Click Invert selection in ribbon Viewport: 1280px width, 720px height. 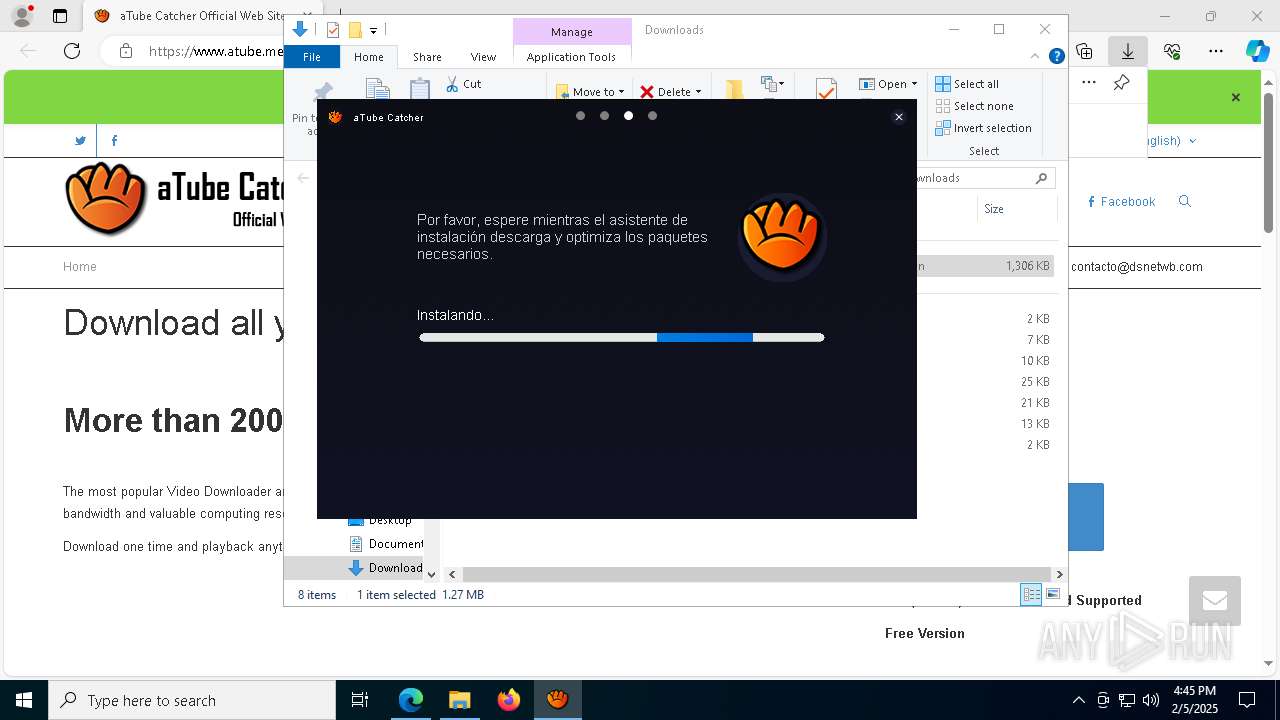click(983, 128)
